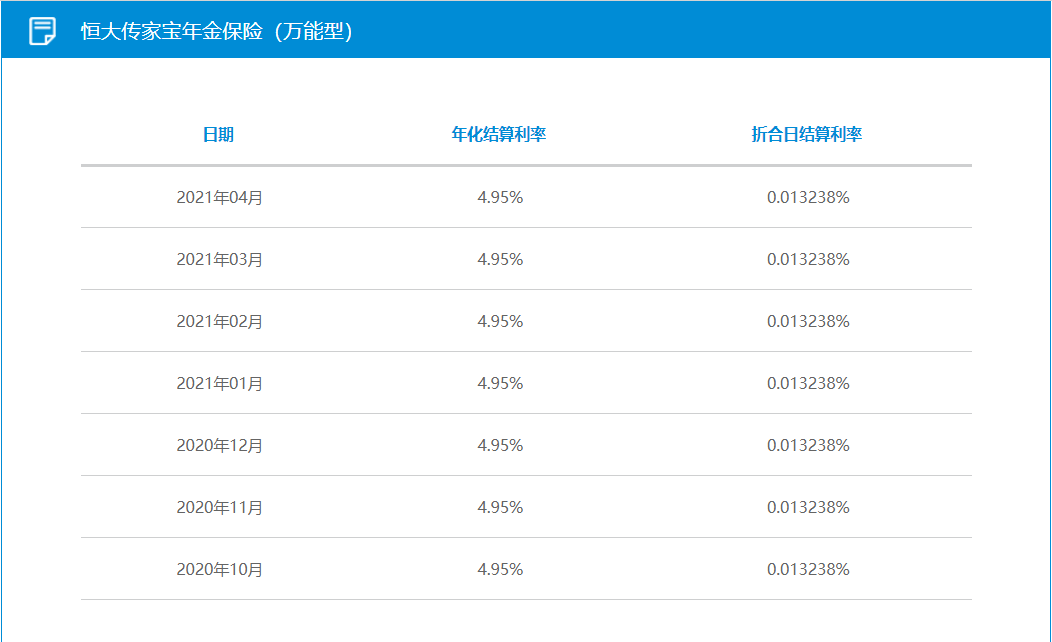
Task: Select the 2020年12月 date cell
Action: coord(219,446)
